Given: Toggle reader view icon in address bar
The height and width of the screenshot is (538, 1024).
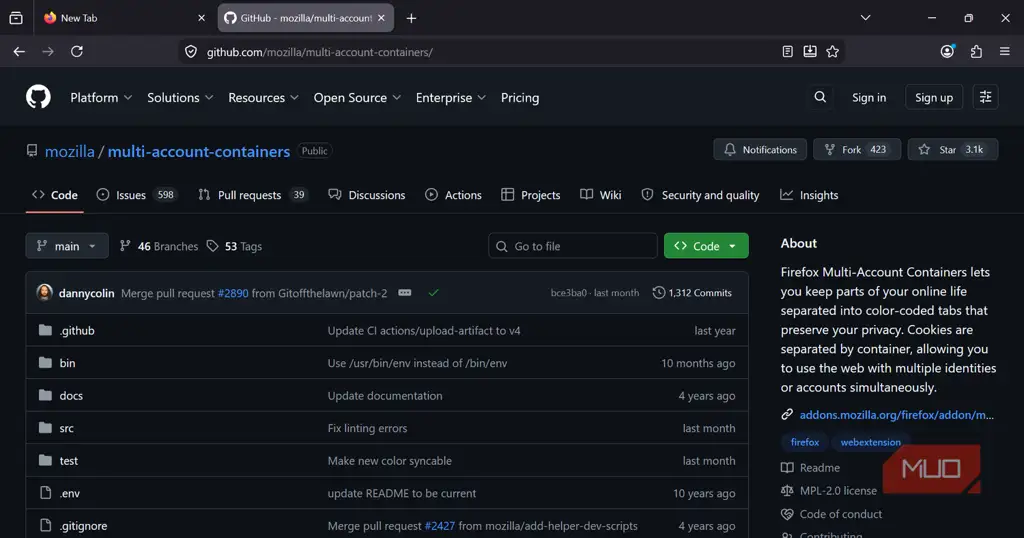Looking at the screenshot, I should (x=788, y=52).
